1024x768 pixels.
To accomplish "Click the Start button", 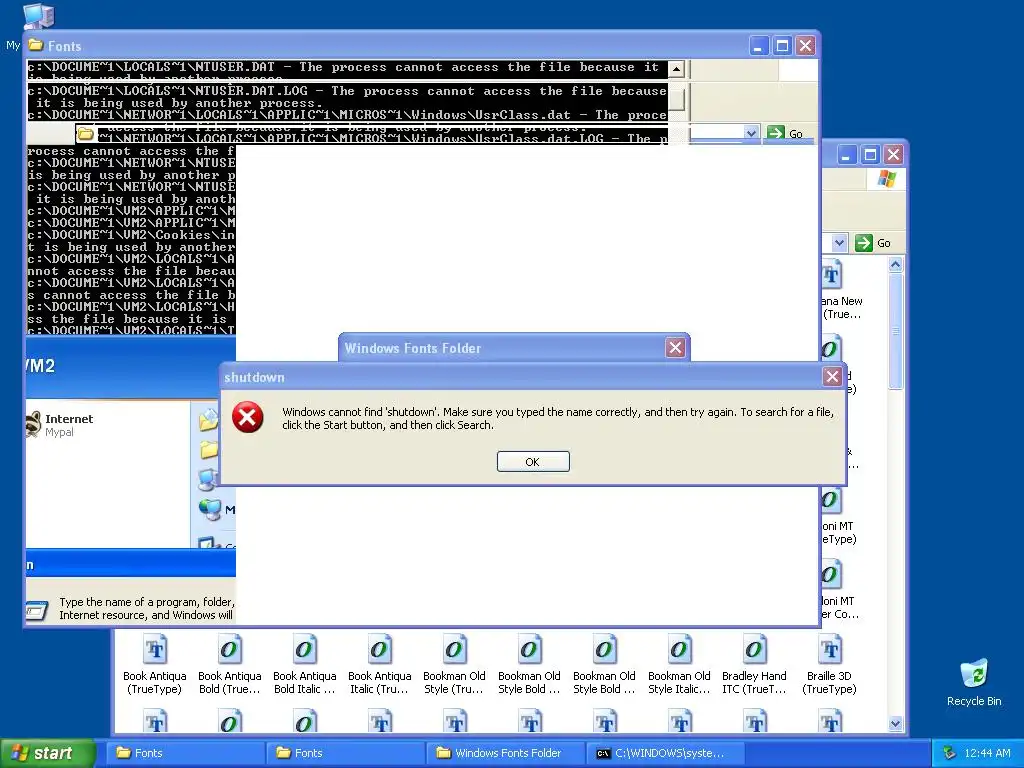I will point(47,753).
